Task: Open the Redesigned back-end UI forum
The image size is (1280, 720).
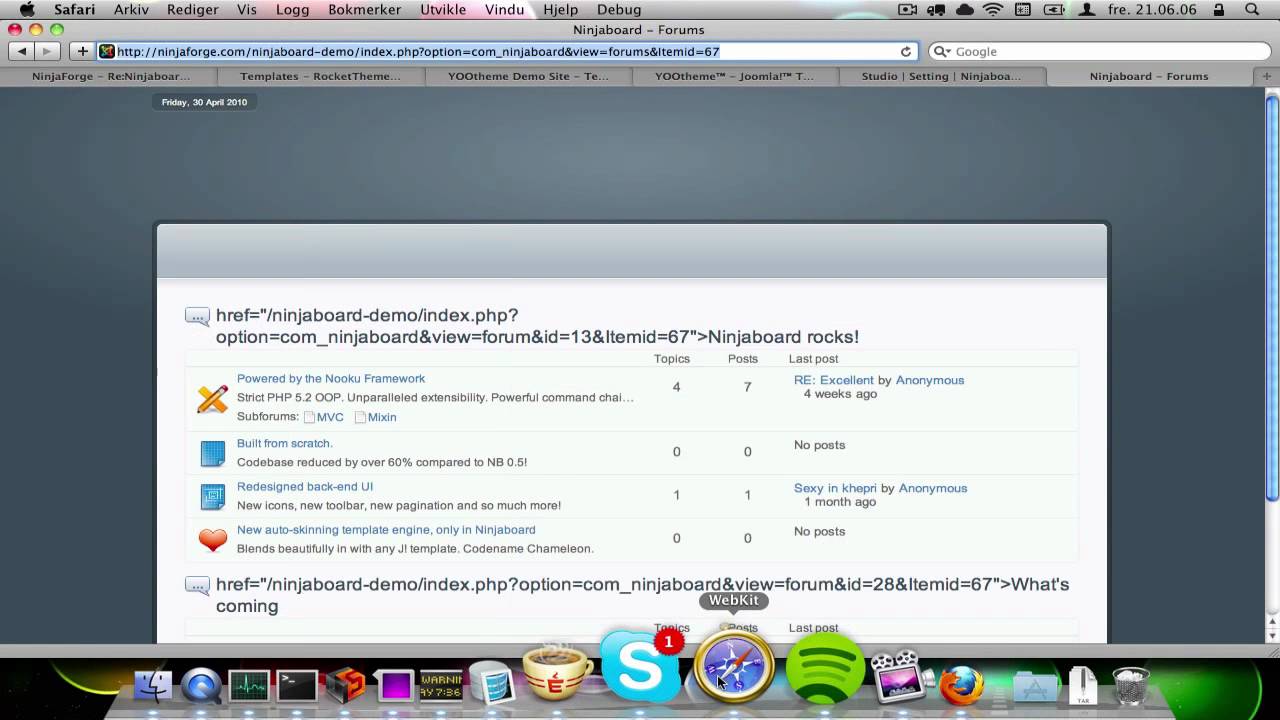Action: (305, 487)
